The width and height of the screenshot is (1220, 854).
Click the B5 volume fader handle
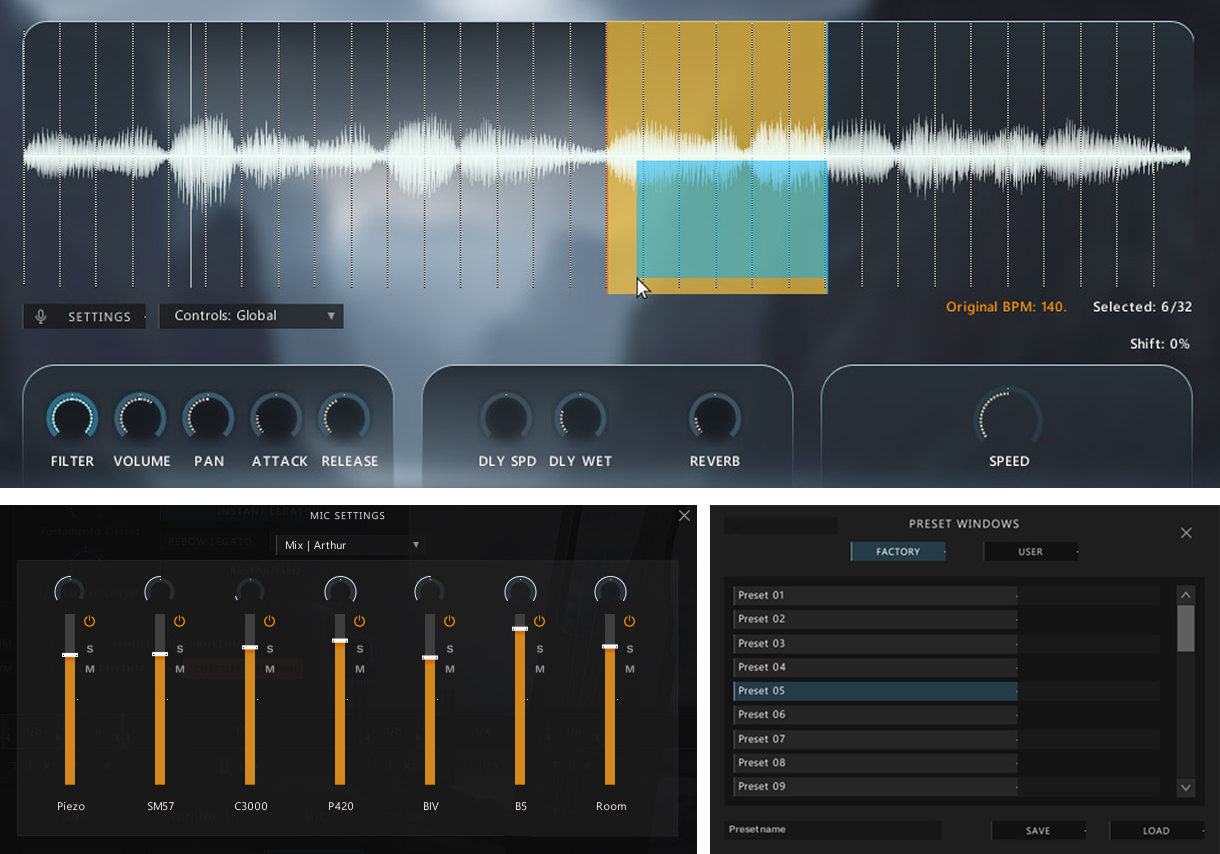pyautogui.click(x=520, y=629)
